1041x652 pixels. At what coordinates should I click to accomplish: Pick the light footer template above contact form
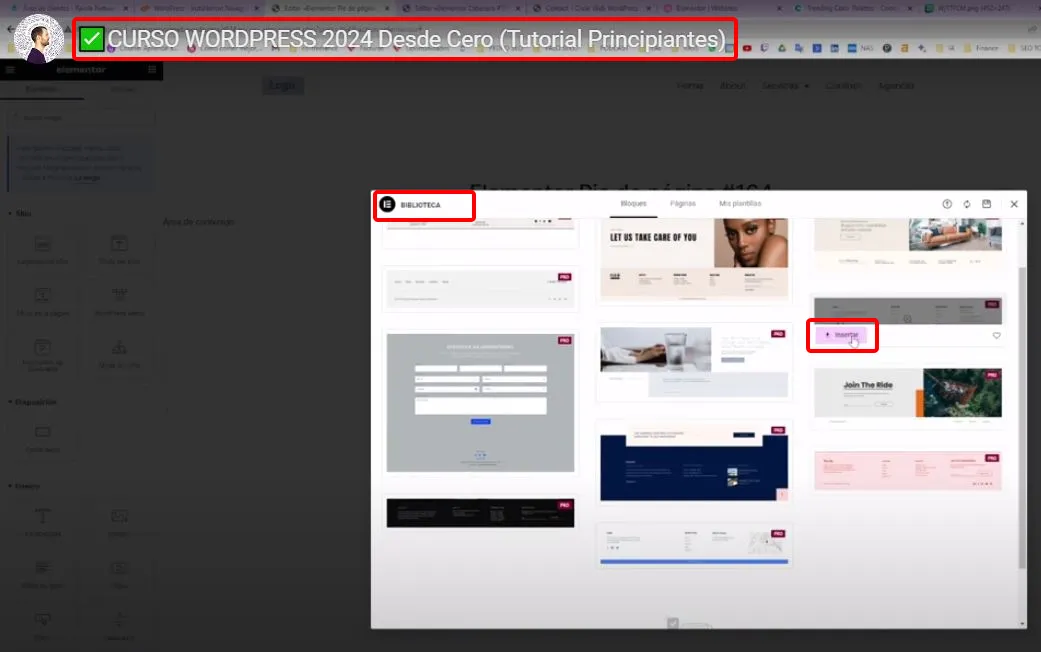[480, 289]
